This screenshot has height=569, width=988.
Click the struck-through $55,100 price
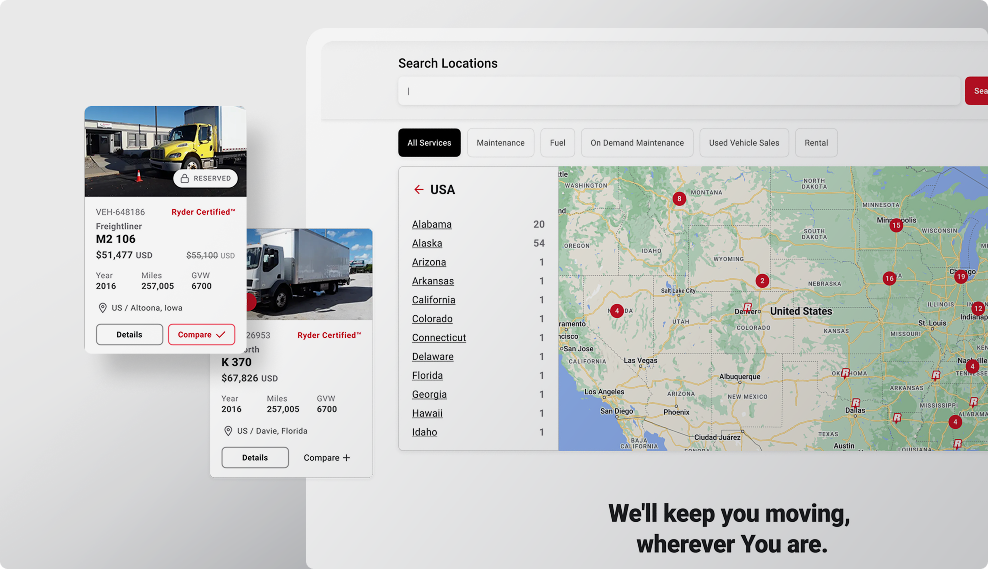pos(210,255)
